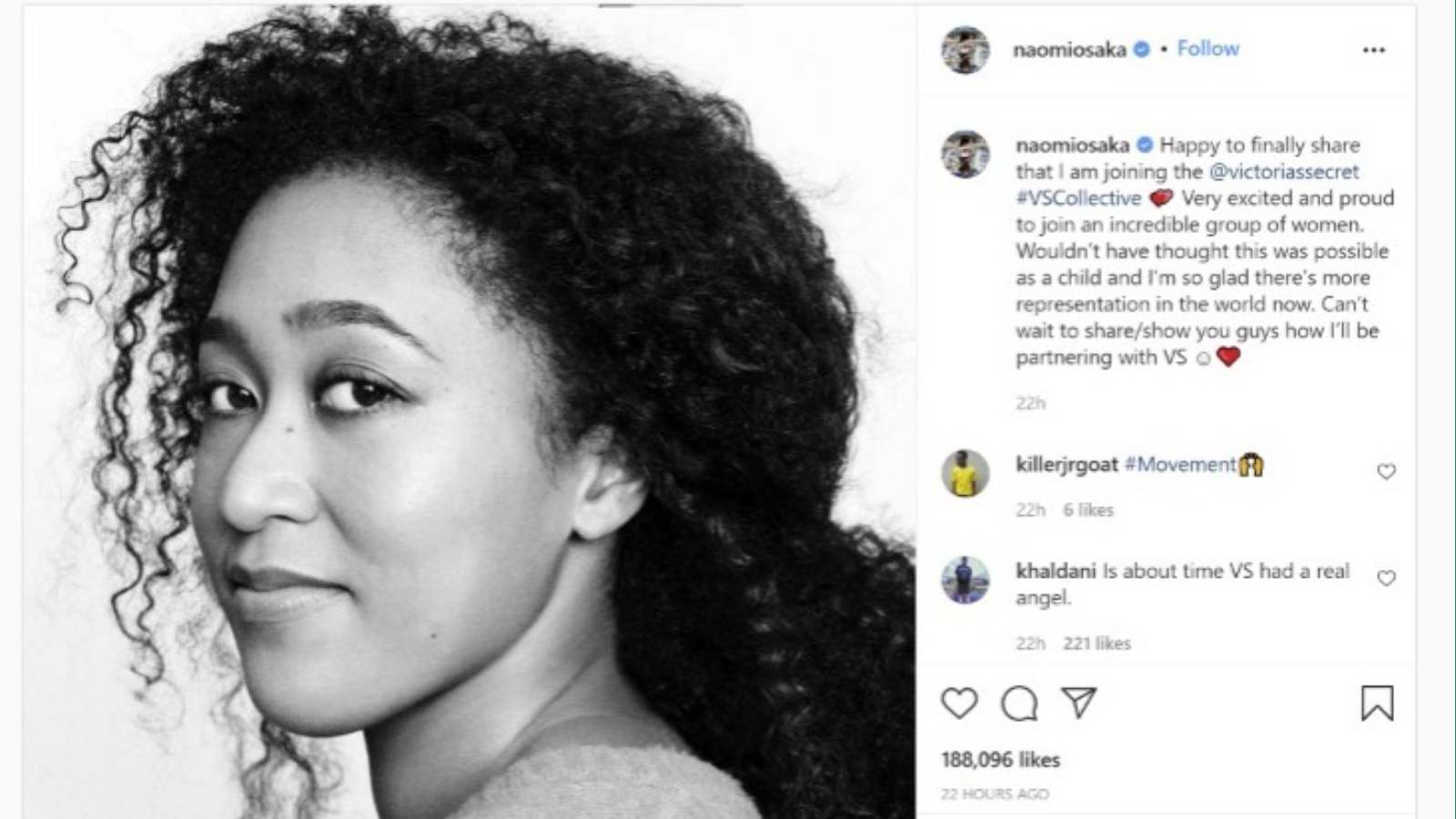Viewport: 1456px width, 819px height.
Task: Open the naomiosaka username in header
Action: 1069,50
